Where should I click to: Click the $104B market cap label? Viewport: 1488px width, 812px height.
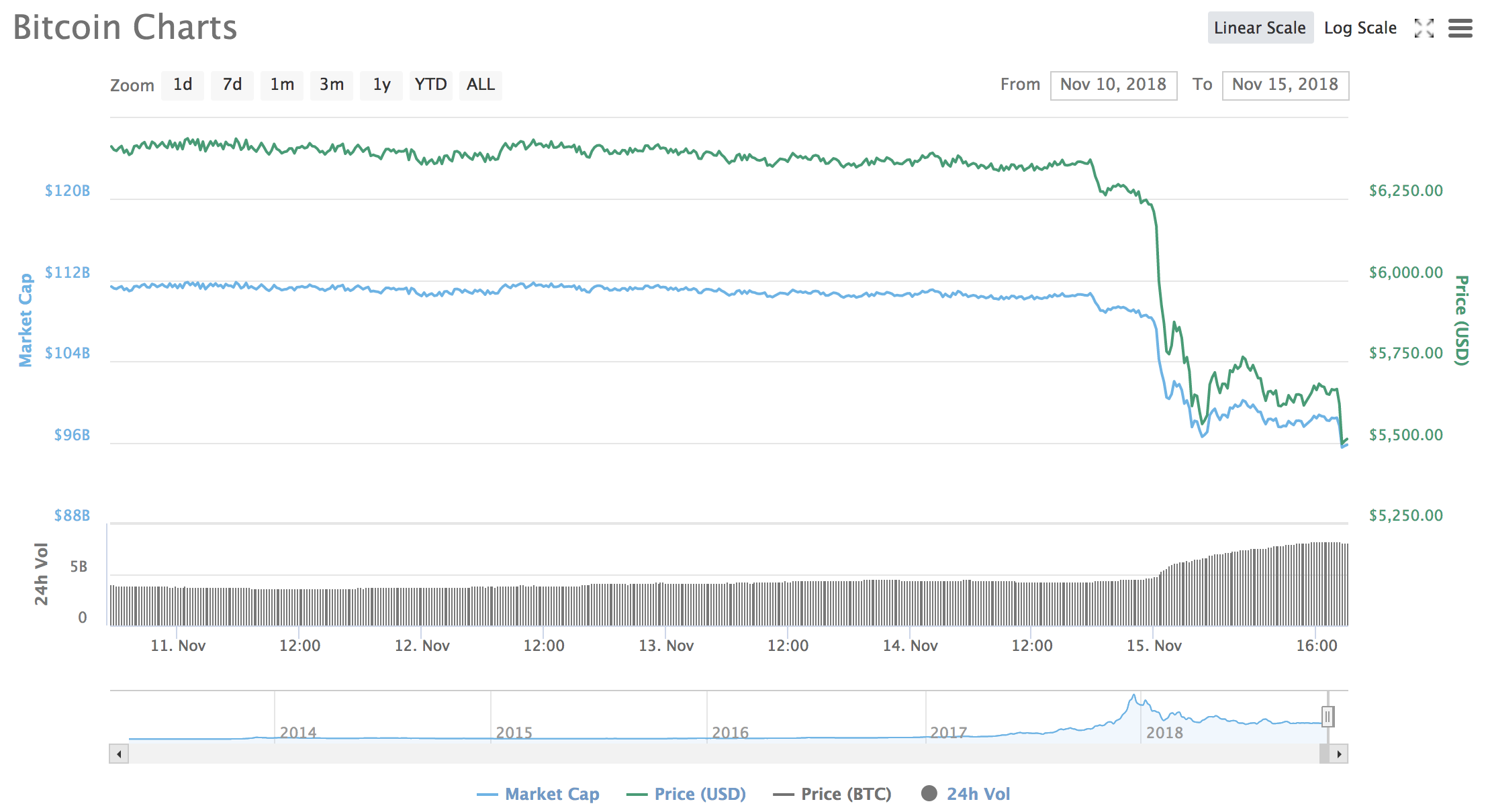click(x=67, y=353)
